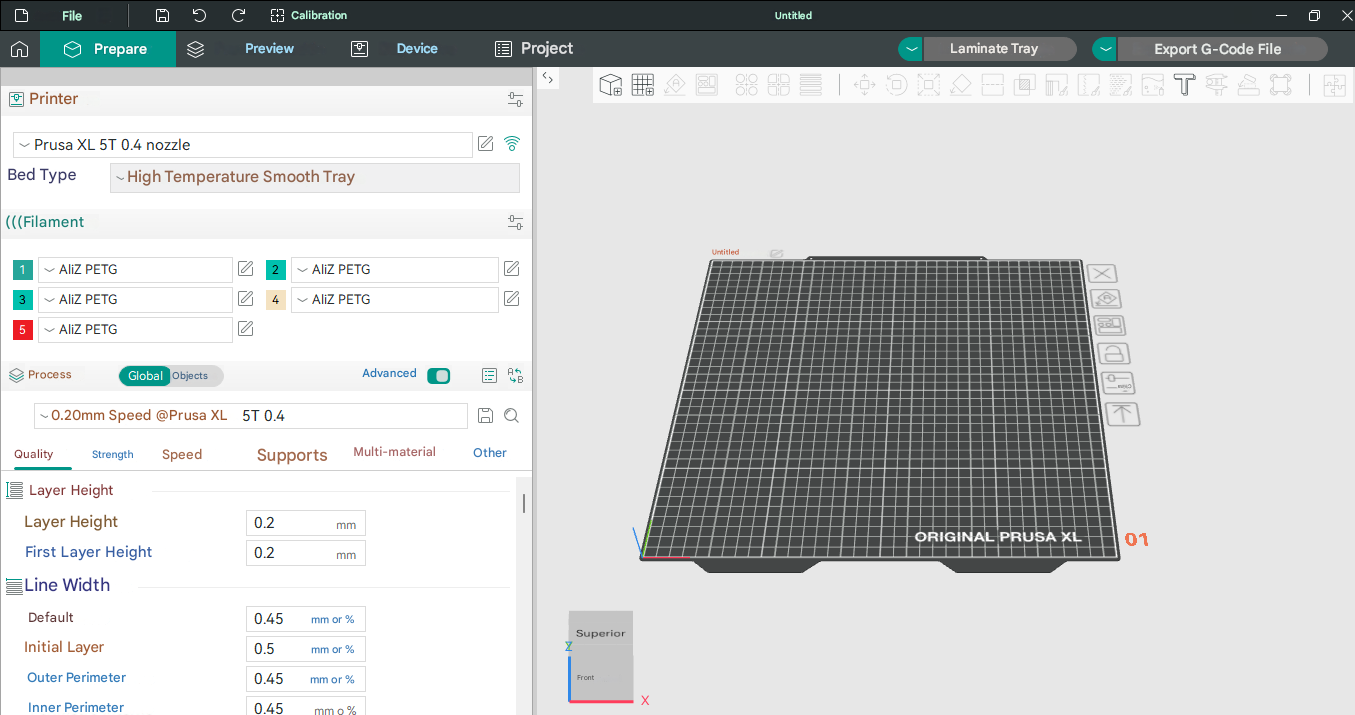Open the assembly view puzzle icon

(x=1334, y=86)
